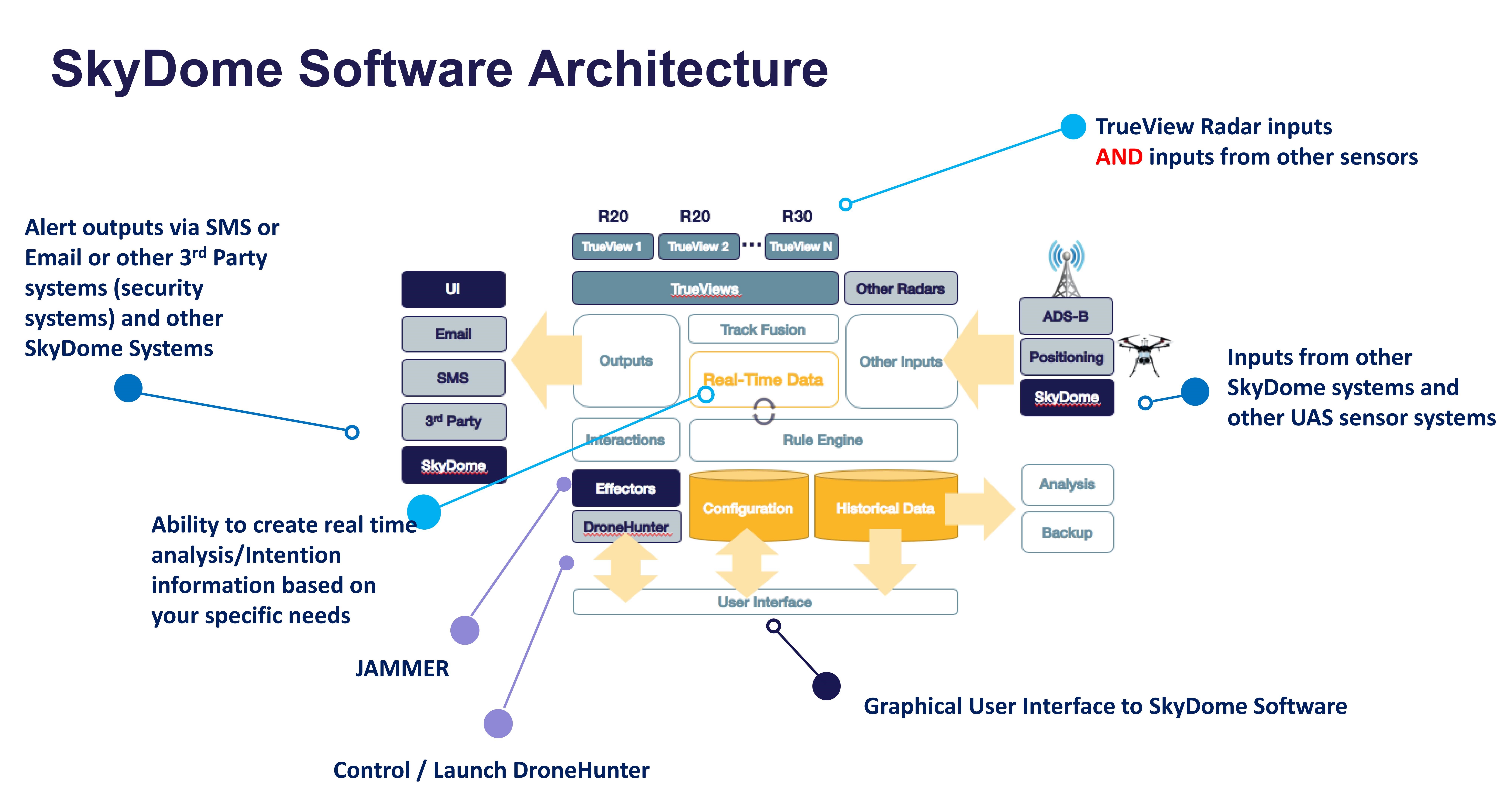Image resolution: width=1512 pixels, height=806 pixels.
Task: Click the dark navy dot near Graphical User Interface
Action: tap(826, 686)
